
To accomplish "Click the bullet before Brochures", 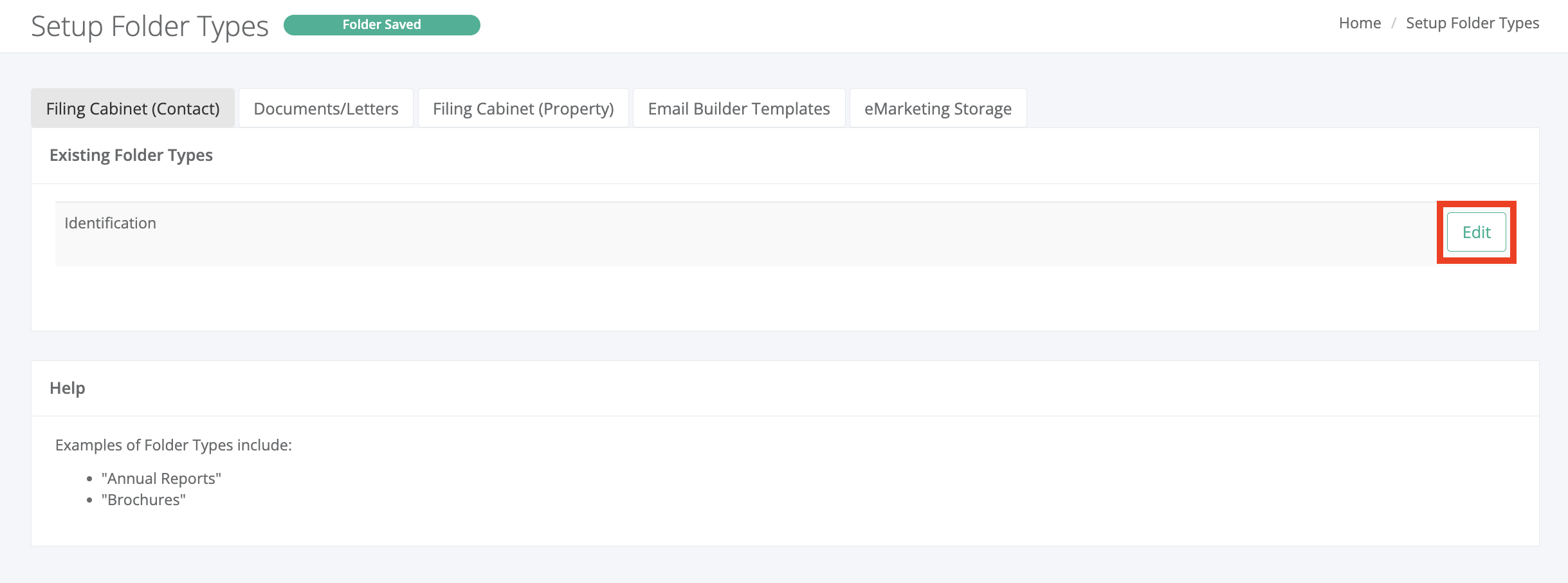I will pos(89,500).
